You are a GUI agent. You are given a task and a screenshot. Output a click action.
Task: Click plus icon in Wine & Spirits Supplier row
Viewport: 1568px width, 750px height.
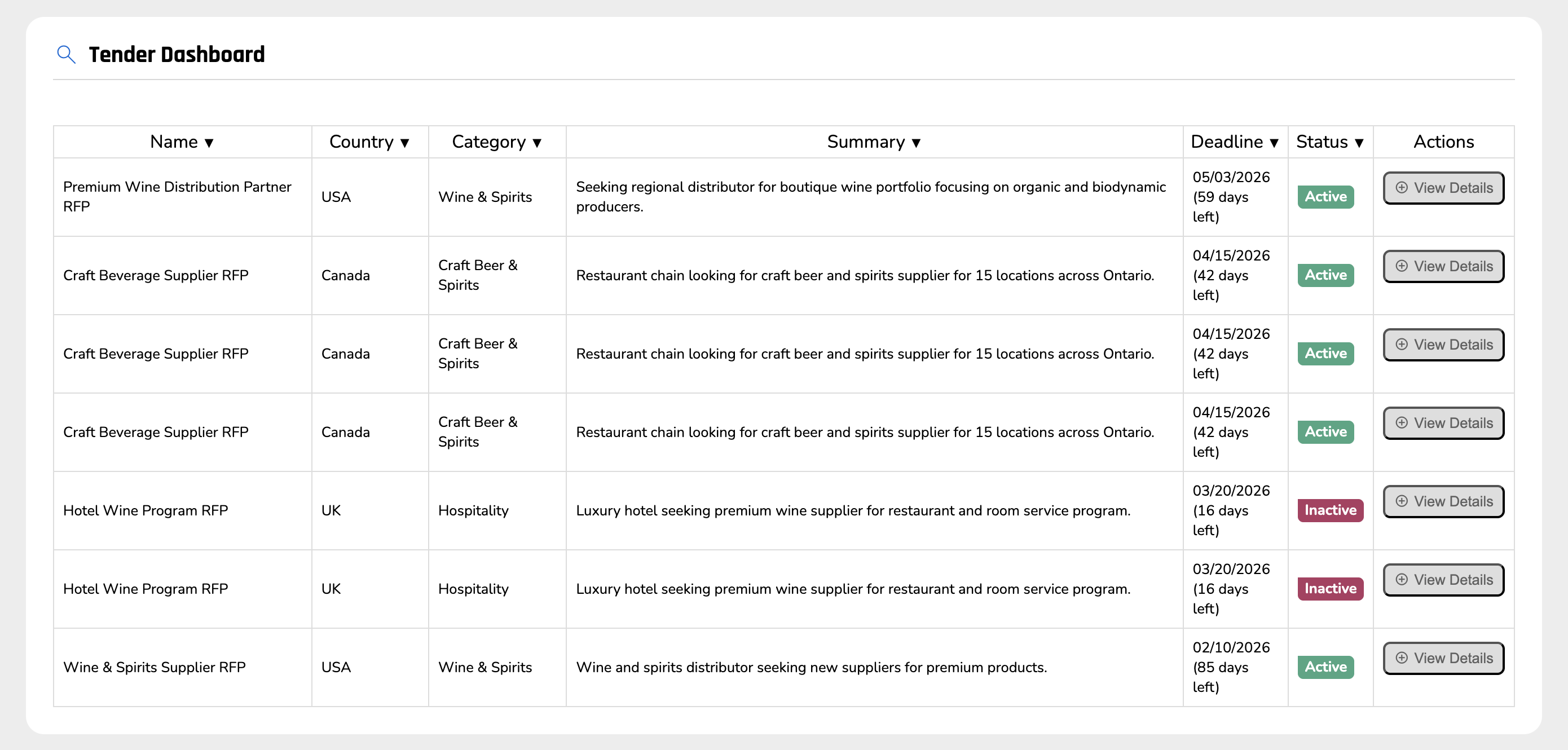(1401, 658)
